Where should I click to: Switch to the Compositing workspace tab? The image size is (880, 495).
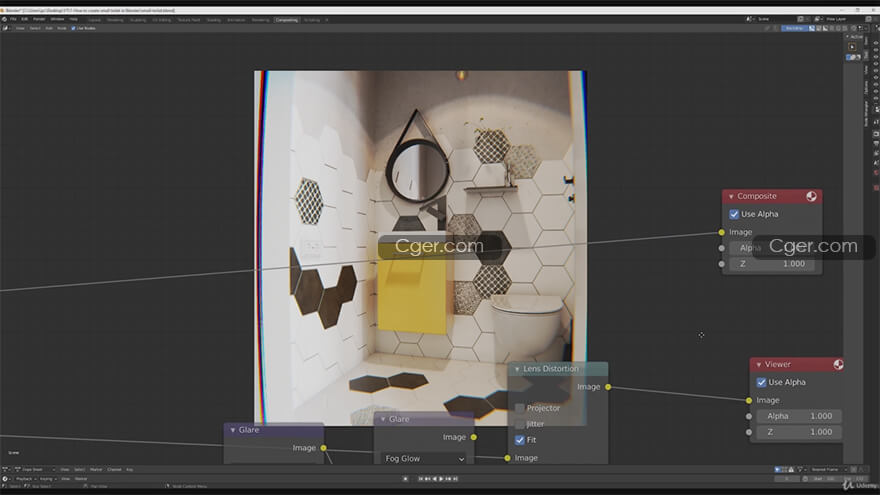(287, 20)
